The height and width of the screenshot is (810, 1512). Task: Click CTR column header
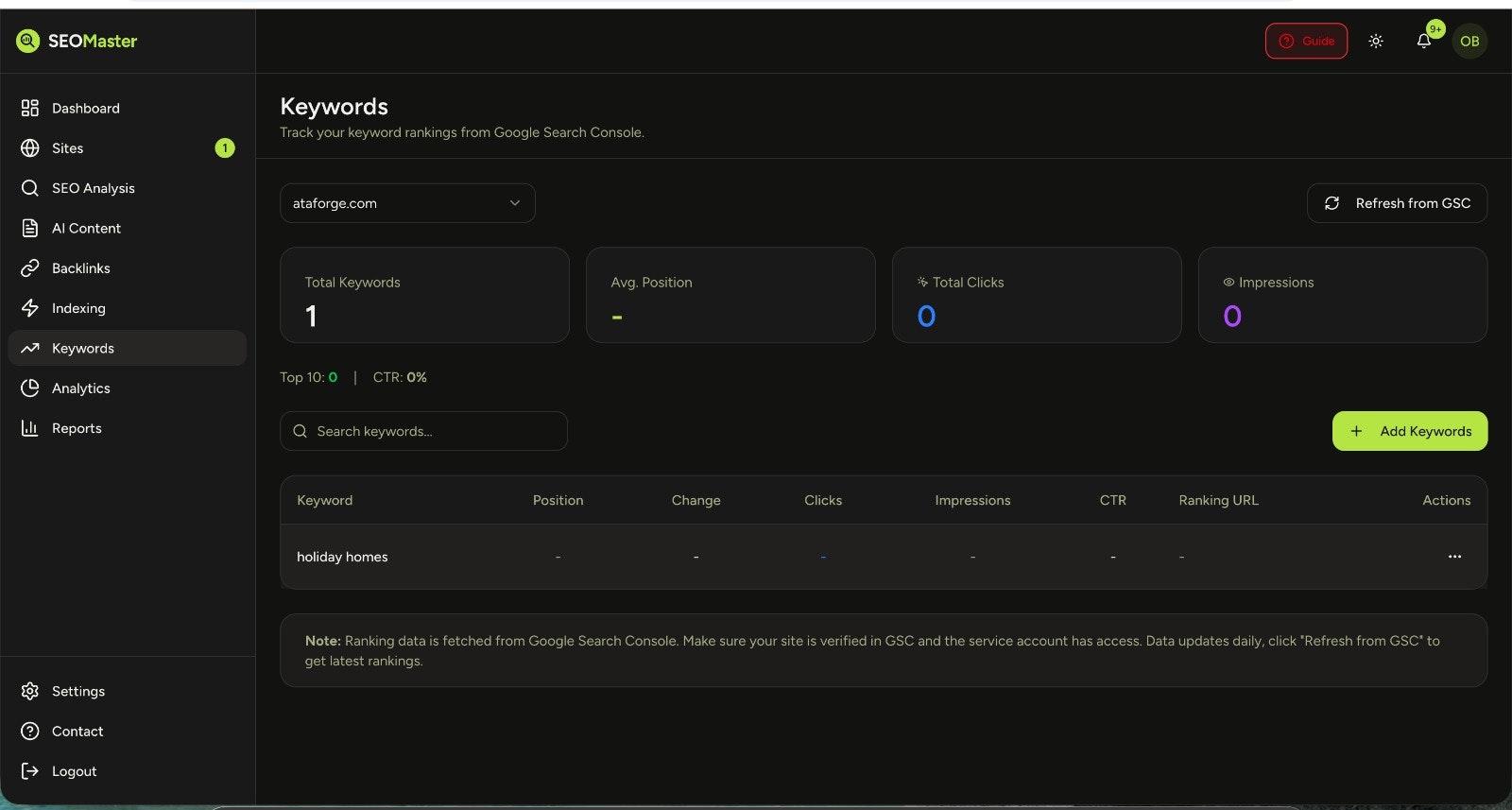[1113, 500]
